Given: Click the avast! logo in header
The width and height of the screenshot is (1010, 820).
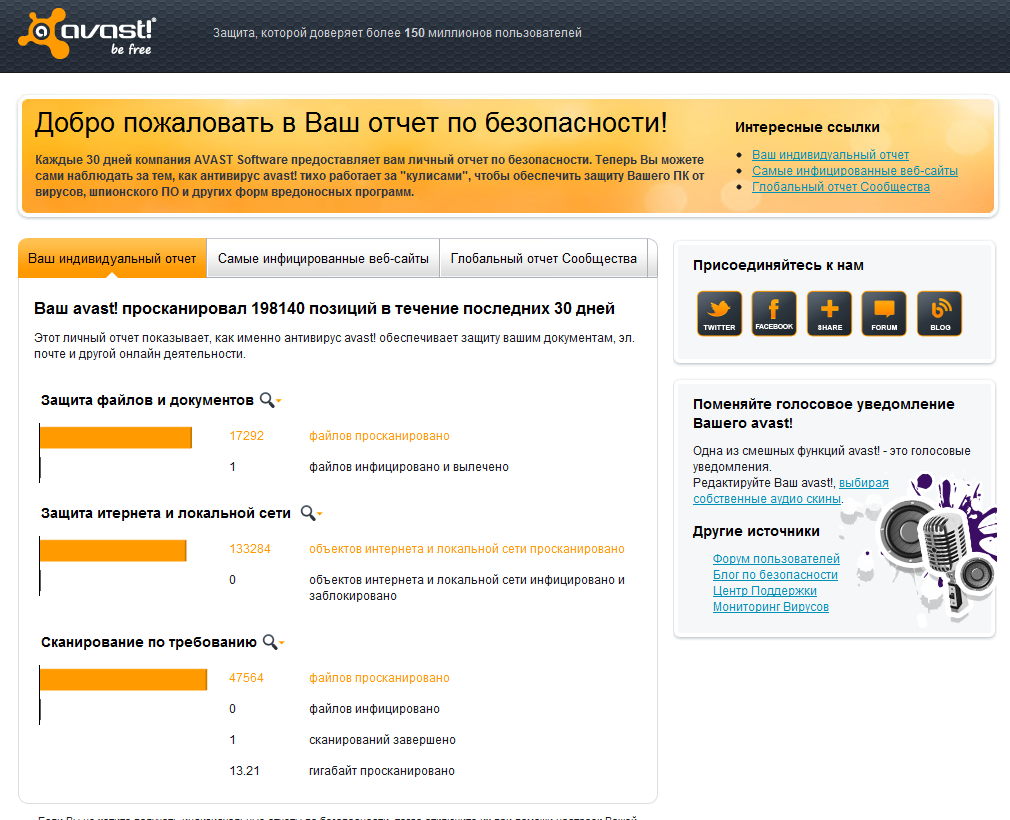Looking at the screenshot, I should pyautogui.click(x=88, y=33).
